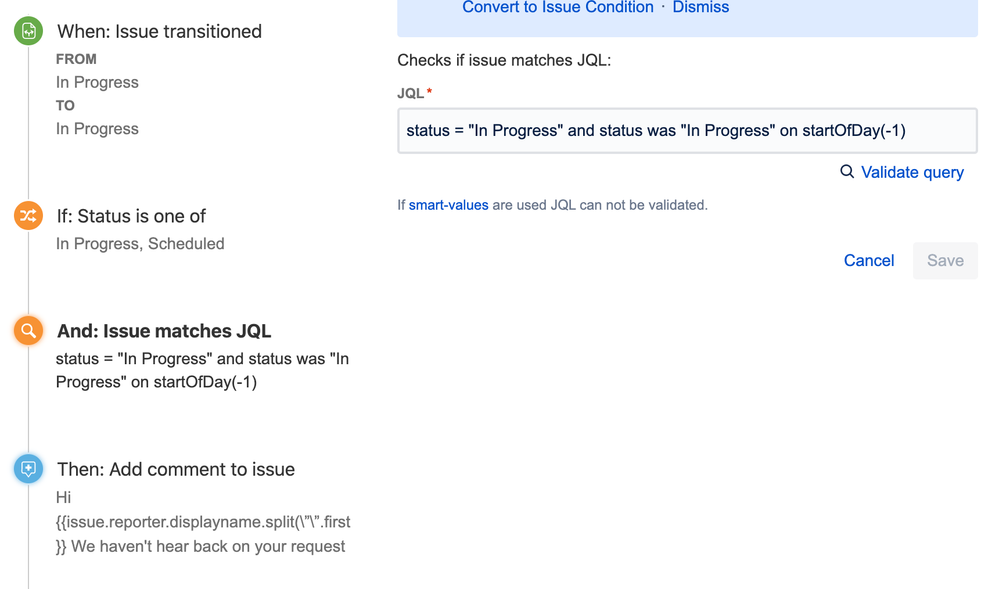Click the green Issue transitioned trigger icon
The height and width of the screenshot is (589, 999).
click(x=27, y=31)
